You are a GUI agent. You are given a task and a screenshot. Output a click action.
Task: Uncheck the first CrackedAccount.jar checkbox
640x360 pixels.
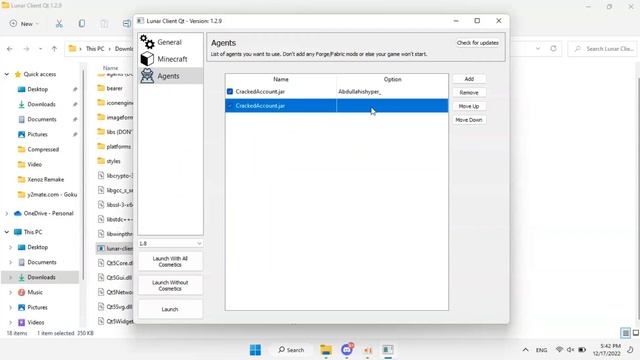230,92
